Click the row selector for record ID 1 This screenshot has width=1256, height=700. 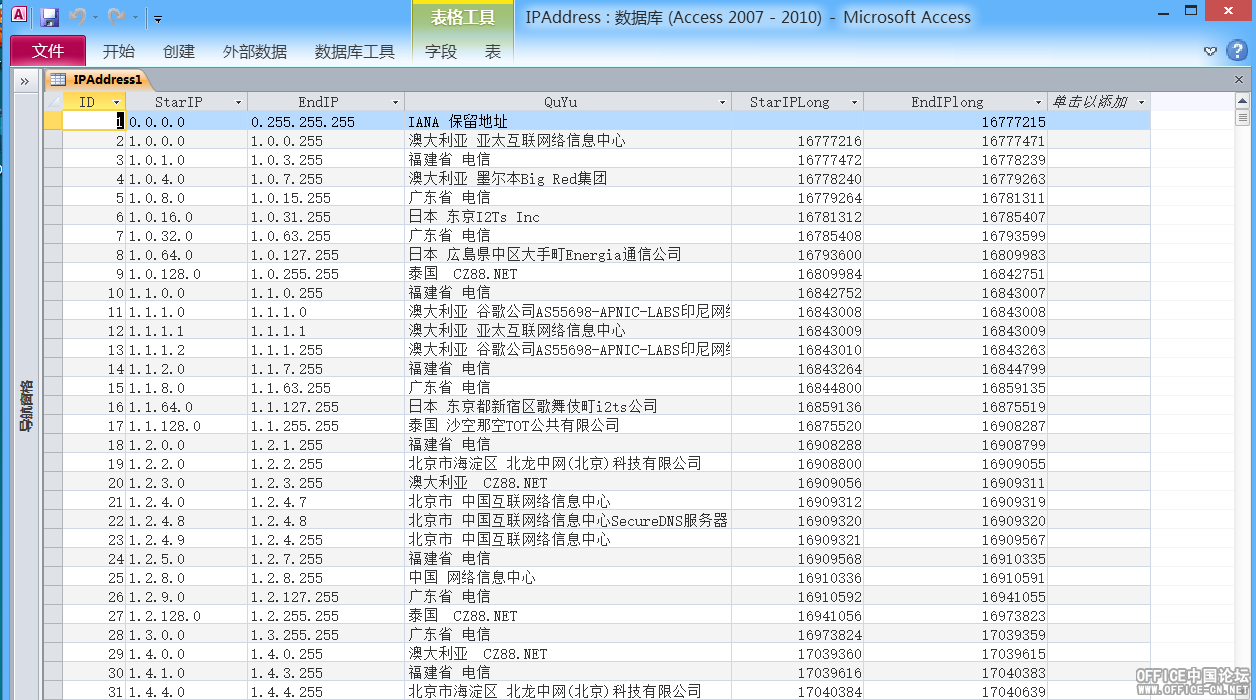pyautogui.click(x=53, y=121)
